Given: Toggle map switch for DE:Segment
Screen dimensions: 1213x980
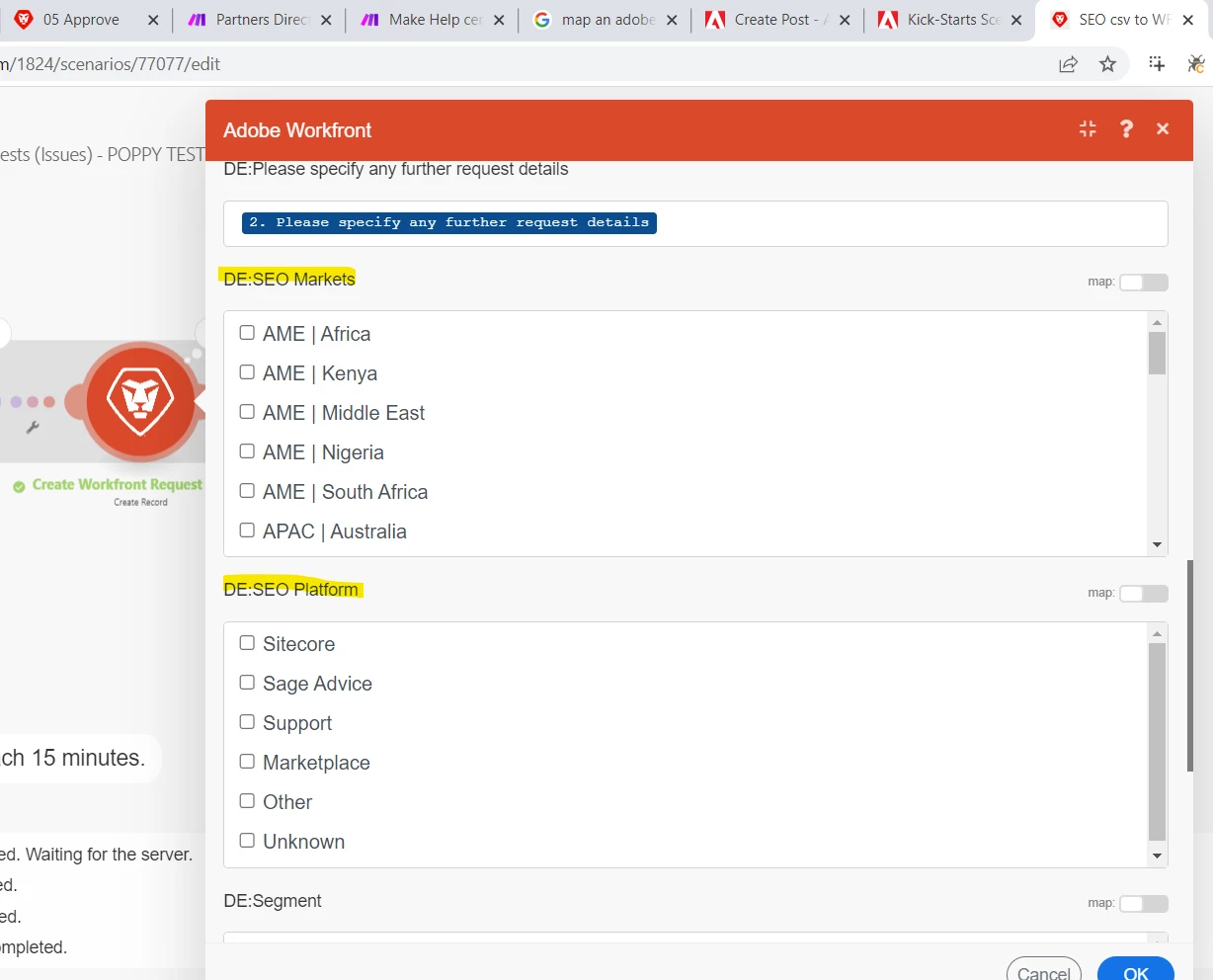Looking at the screenshot, I should click(x=1143, y=904).
